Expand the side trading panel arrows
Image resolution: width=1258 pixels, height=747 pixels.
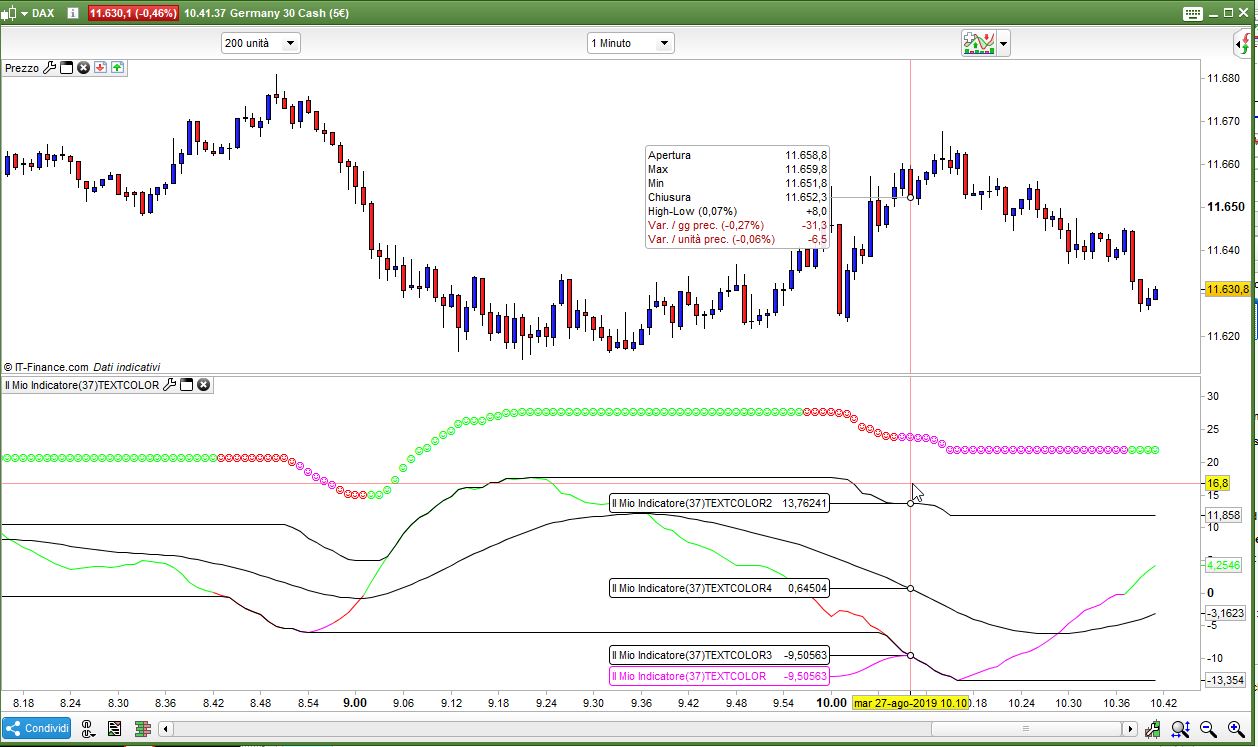point(1242,43)
